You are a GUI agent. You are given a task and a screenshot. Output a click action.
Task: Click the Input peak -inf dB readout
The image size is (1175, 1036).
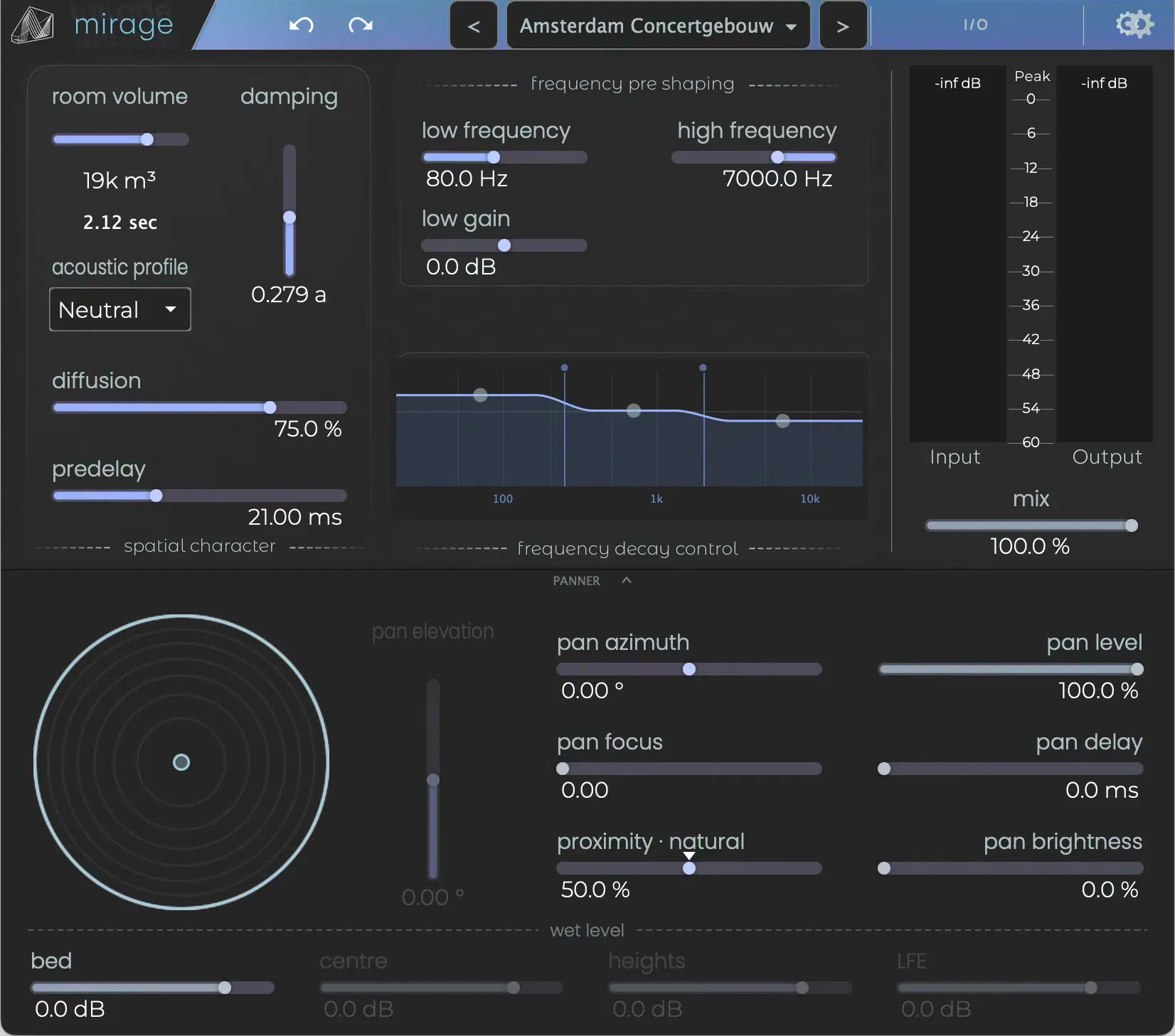click(x=957, y=83)
